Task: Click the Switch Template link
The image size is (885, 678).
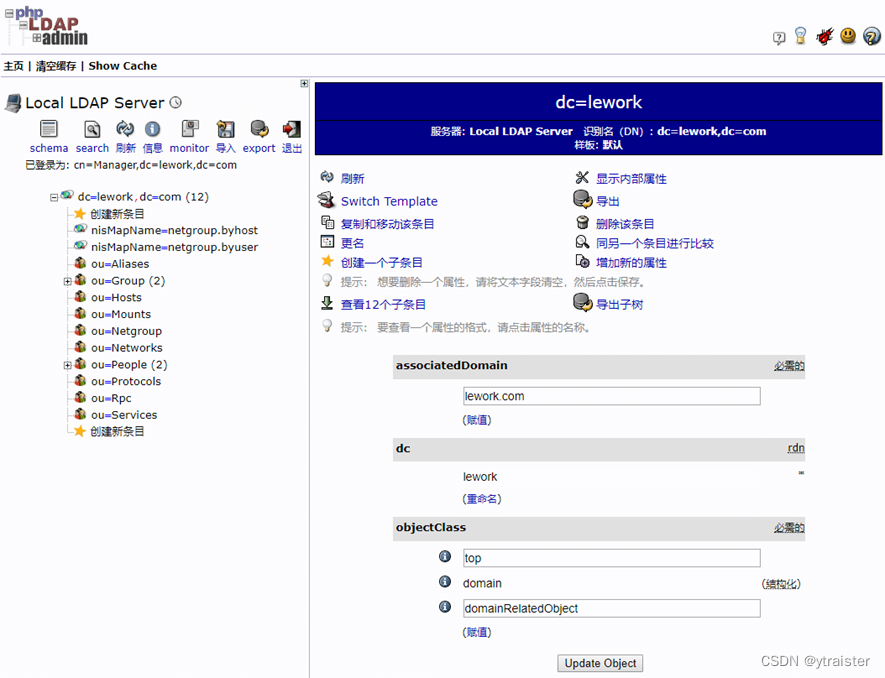Action: [x=389, y=201]
